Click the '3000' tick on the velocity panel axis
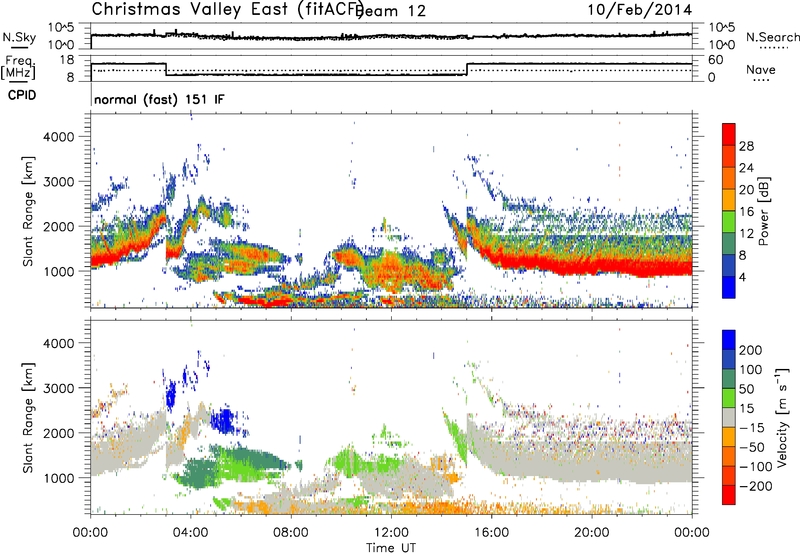The height and width of the screenshot is (554, 800). tap(59, 388)
